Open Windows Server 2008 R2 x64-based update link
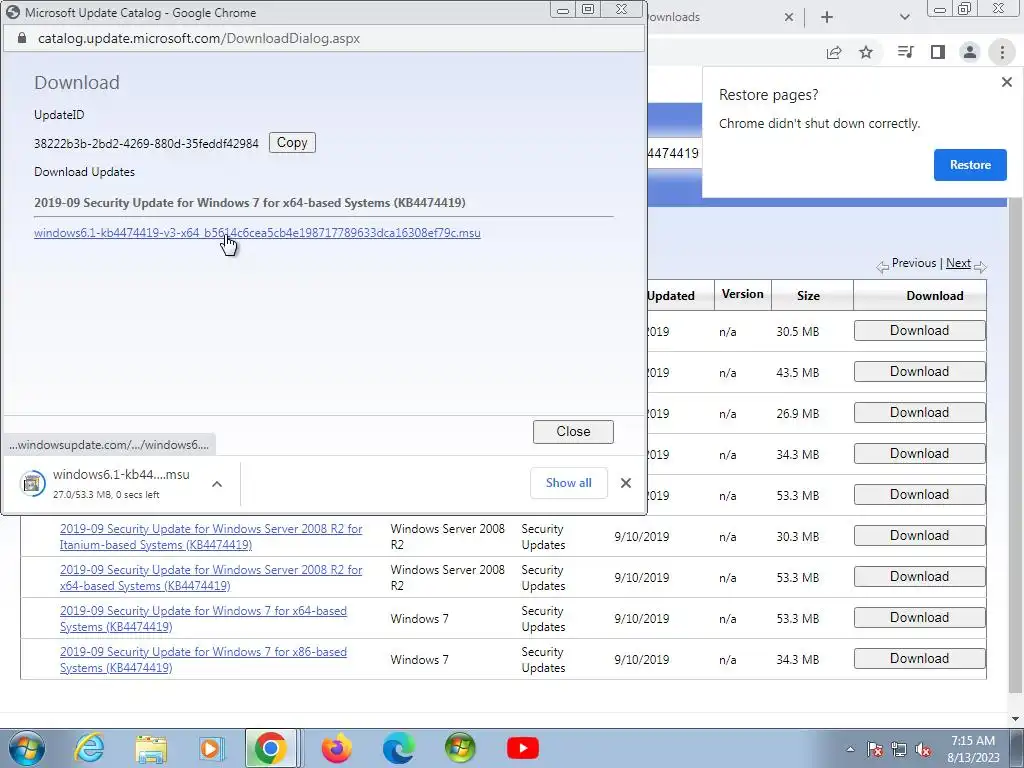1024x768 pixels. click(x=211, y=578)
